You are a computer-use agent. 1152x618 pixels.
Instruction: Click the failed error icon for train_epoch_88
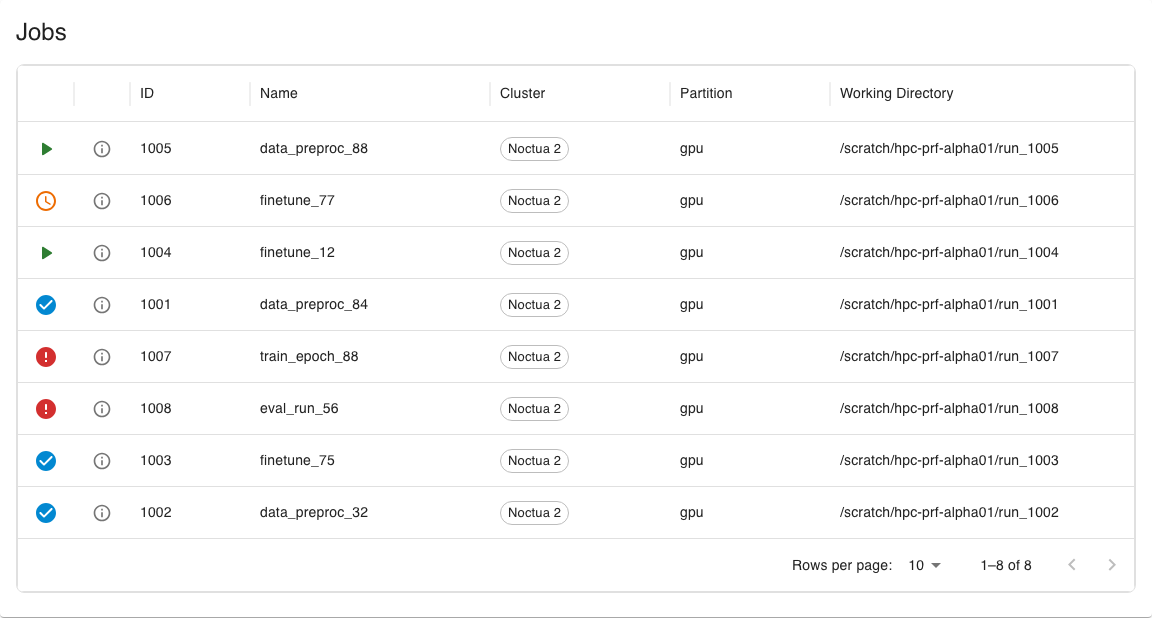(46, 357)
